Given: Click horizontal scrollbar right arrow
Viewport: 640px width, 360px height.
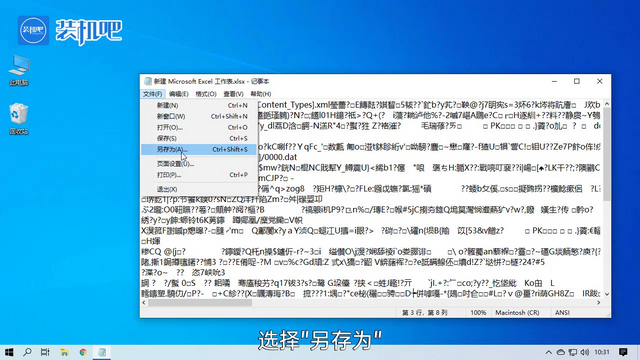Looking at the screenshot, I should pos(599,302).
